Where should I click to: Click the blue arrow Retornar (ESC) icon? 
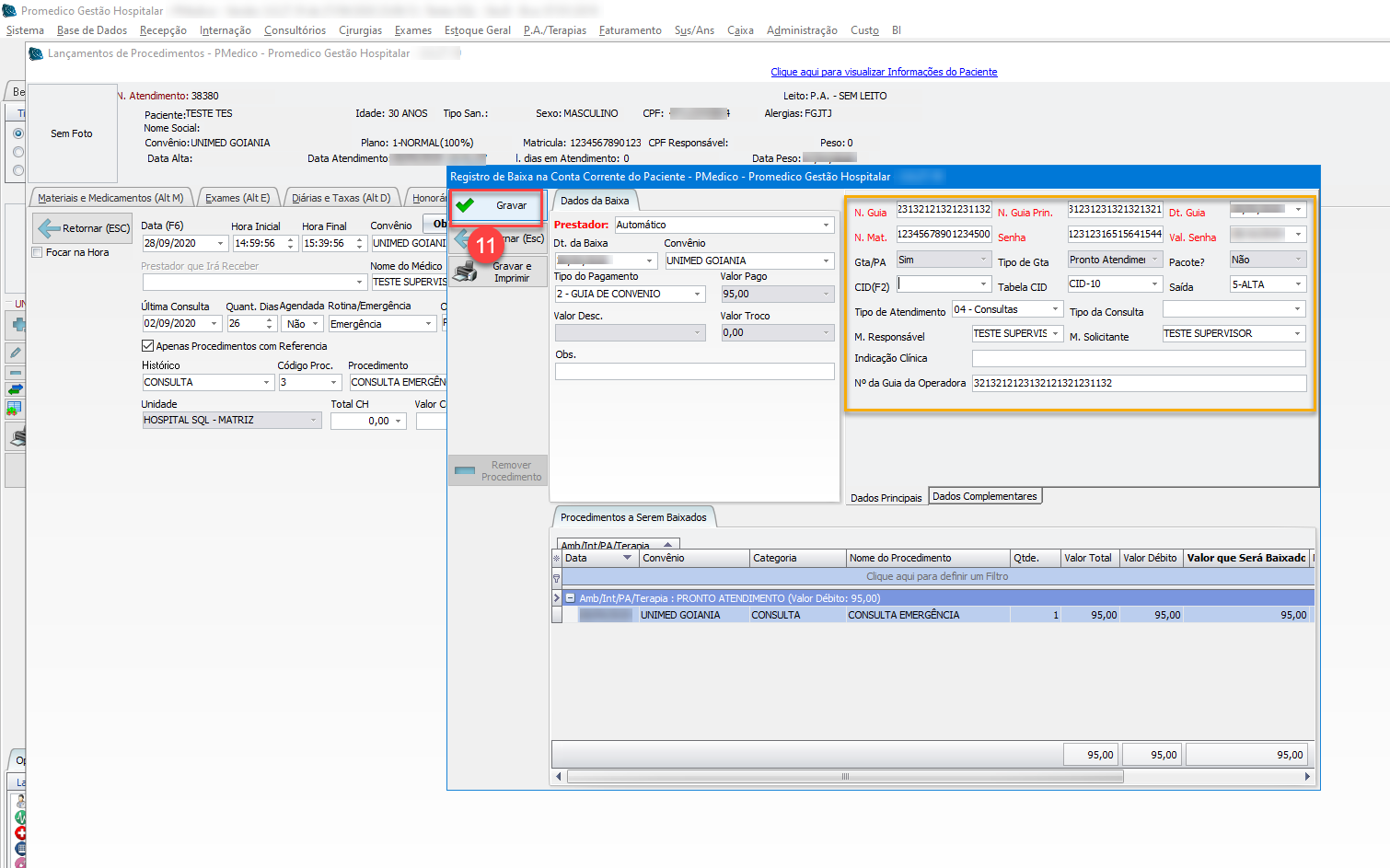49,227
